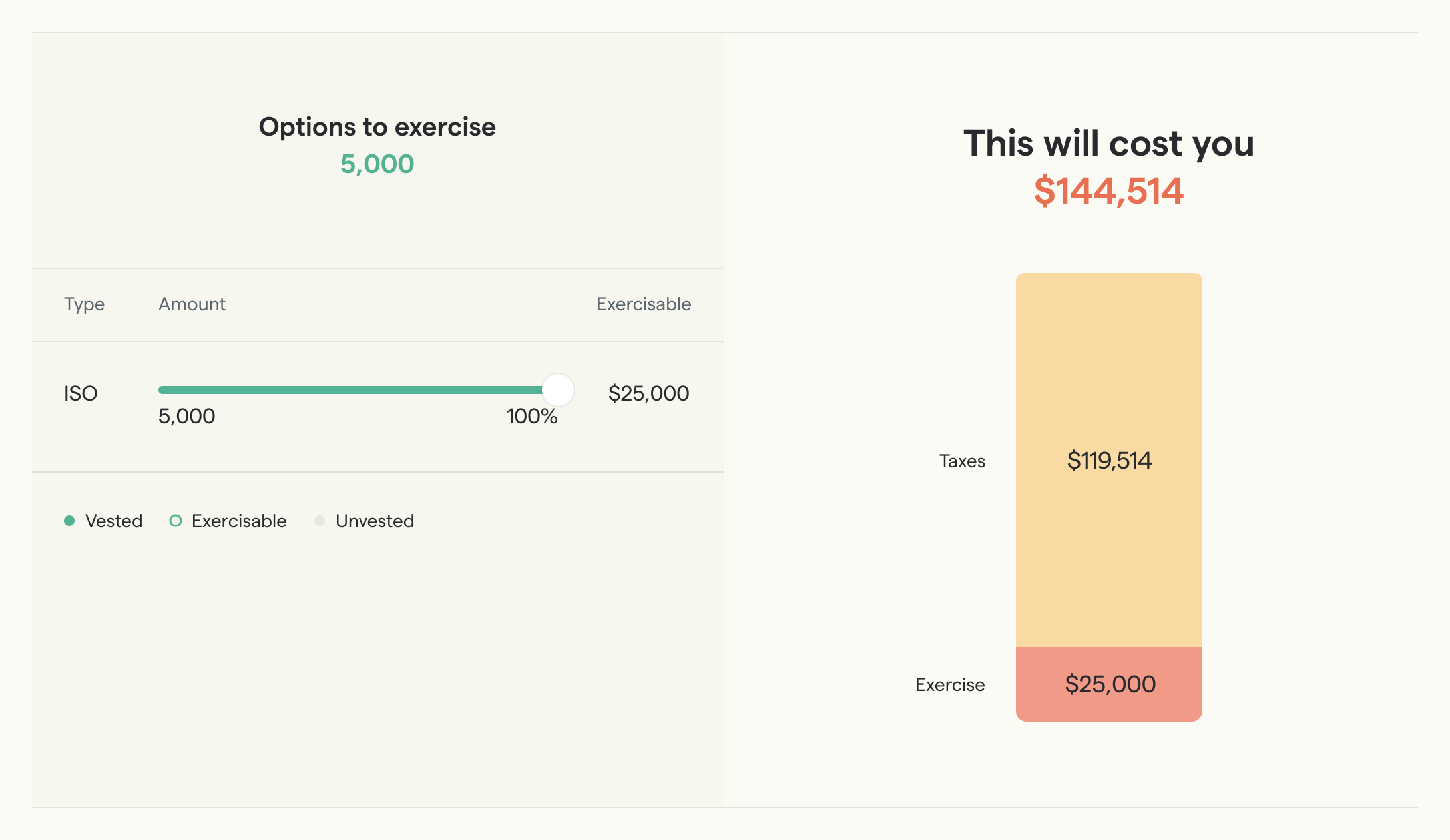Click the green 5,000 options count

(x=377, y=163)
